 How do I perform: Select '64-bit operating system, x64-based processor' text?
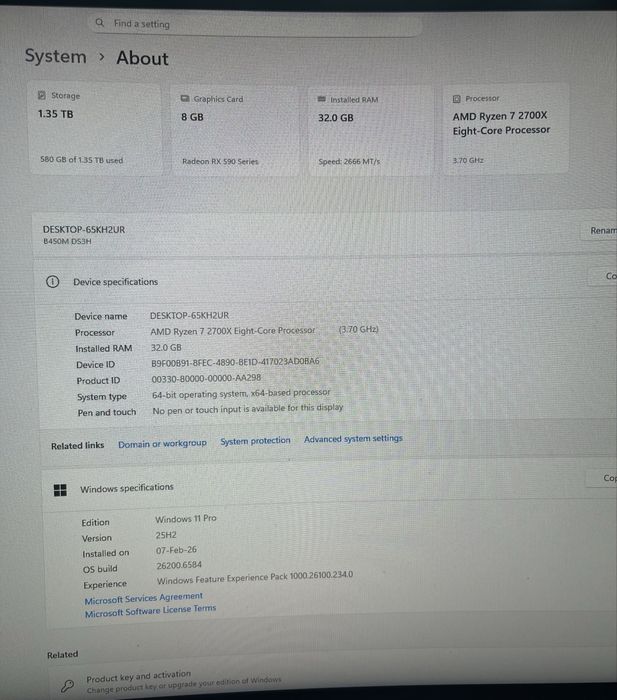pos(241,394)
